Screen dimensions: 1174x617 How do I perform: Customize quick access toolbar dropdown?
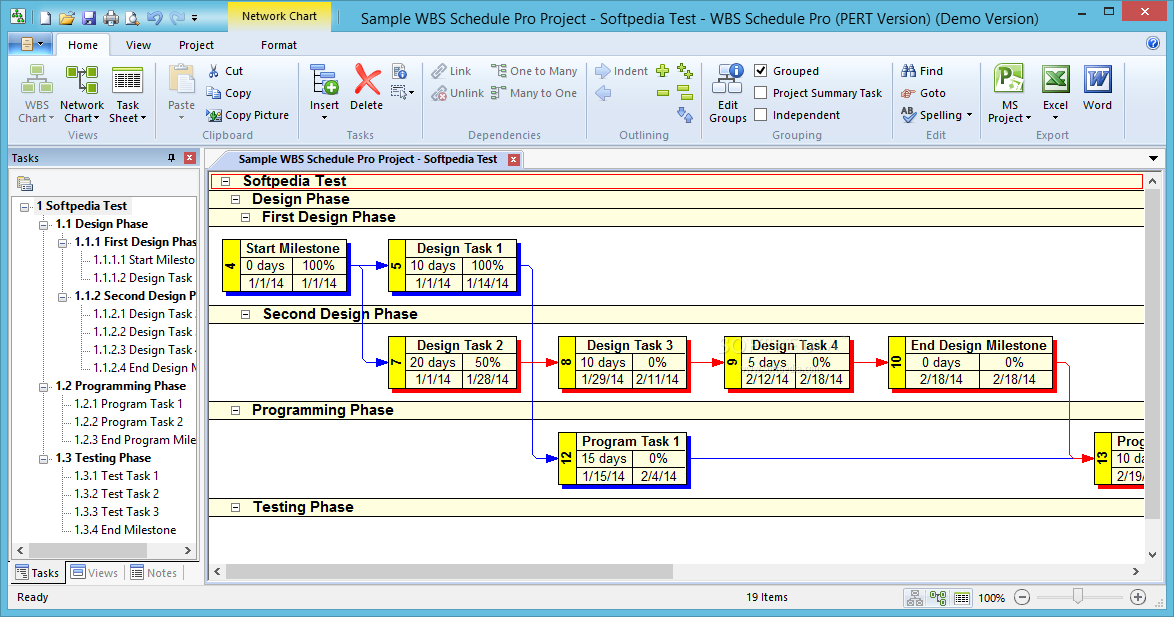(195, 18)
